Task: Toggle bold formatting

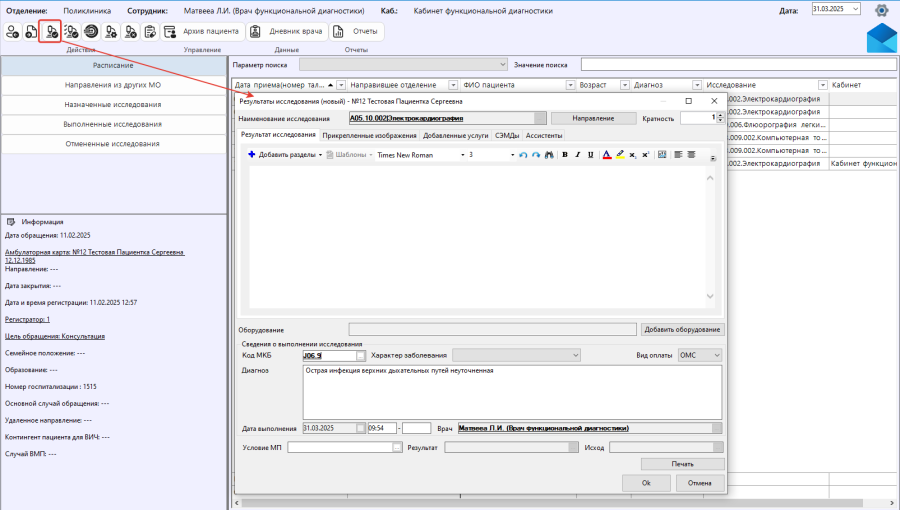Action: pos(565,155)
